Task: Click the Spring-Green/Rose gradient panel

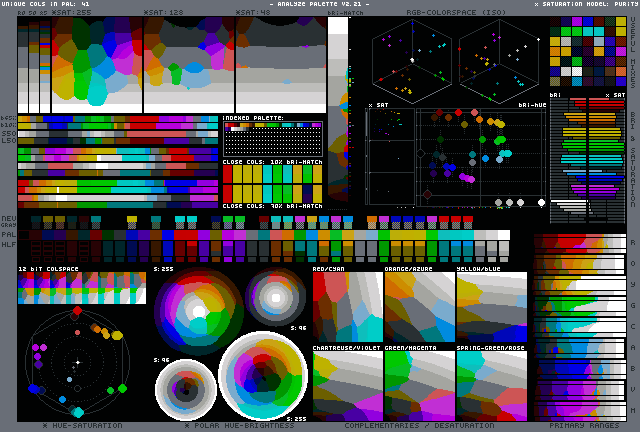Action: pyautogui.click(x=491, y=384)
